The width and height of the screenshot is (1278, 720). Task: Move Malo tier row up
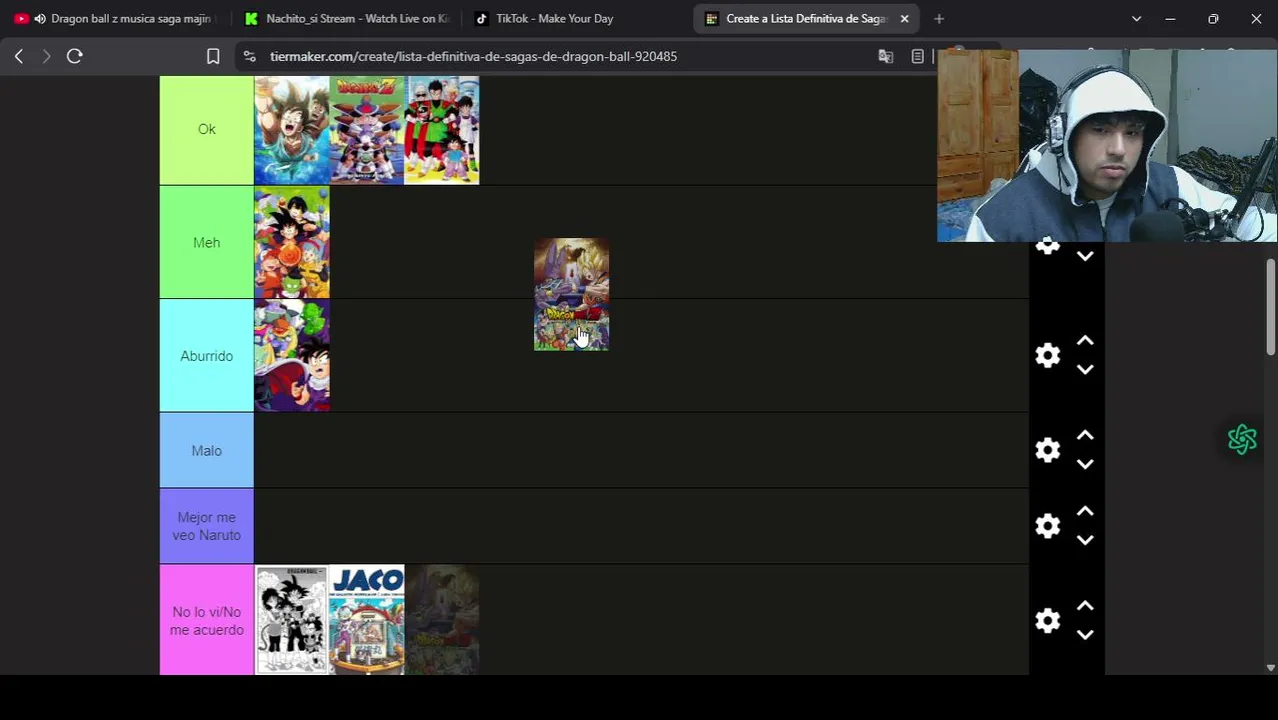click(x=1085, y=436)
